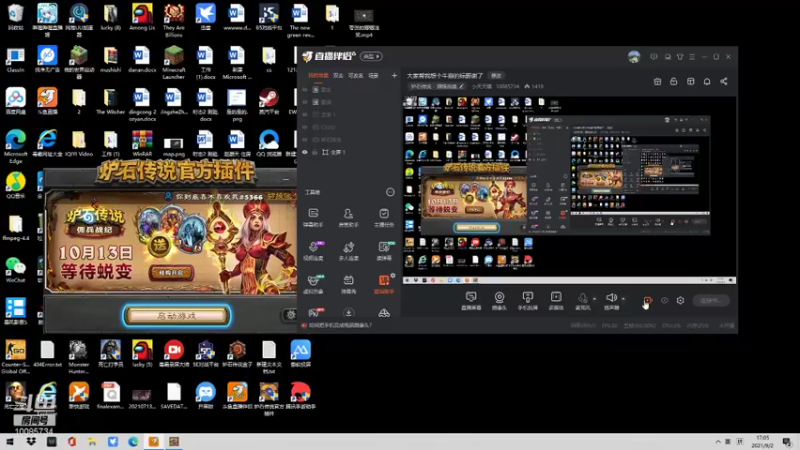800x450 pixels.
Task: Switch to the third scene tab
Action: point(356,76)
